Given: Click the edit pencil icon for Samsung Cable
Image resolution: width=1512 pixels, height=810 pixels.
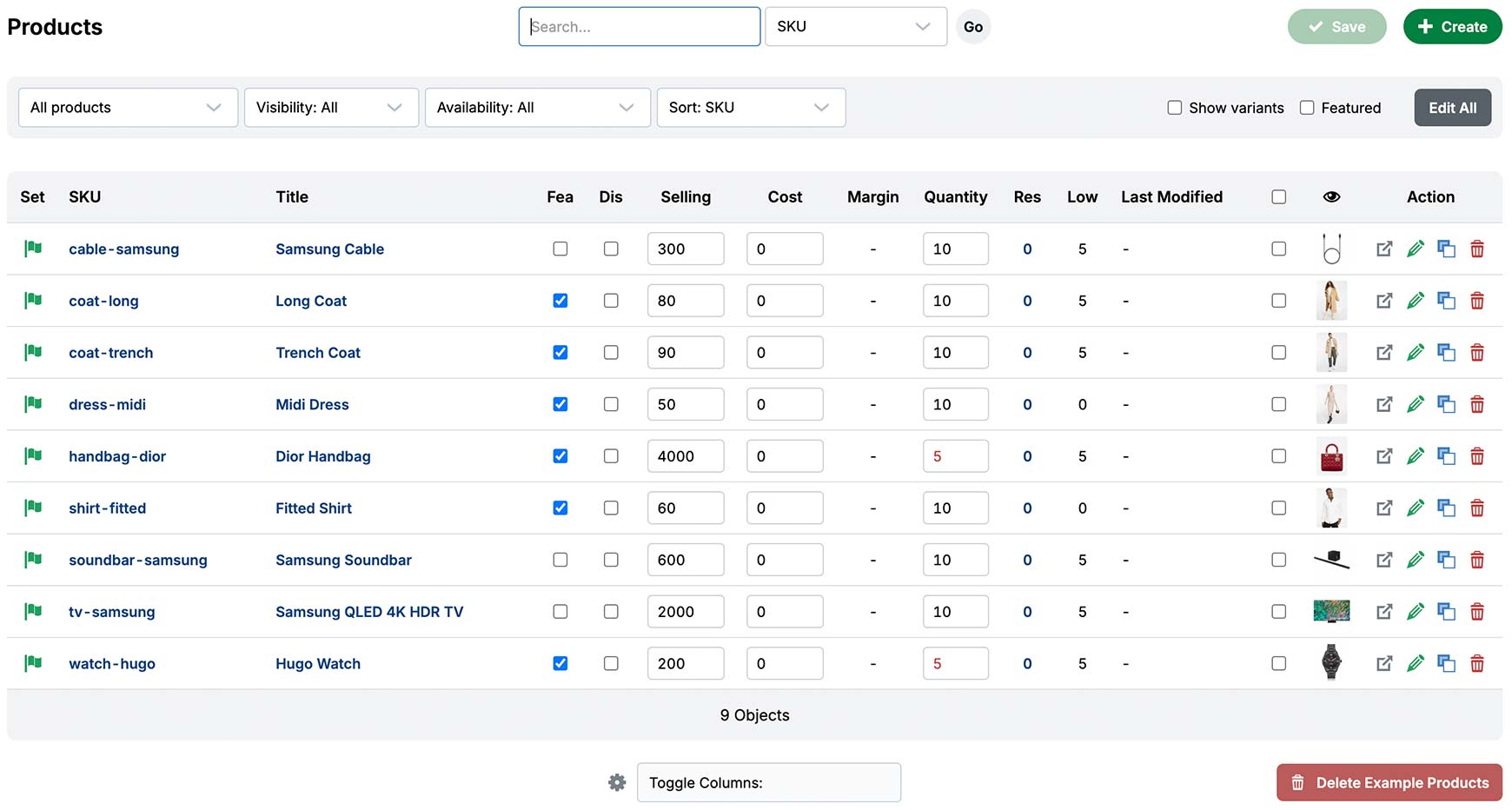Looking at the screenshot, I should pos(1416,249).
